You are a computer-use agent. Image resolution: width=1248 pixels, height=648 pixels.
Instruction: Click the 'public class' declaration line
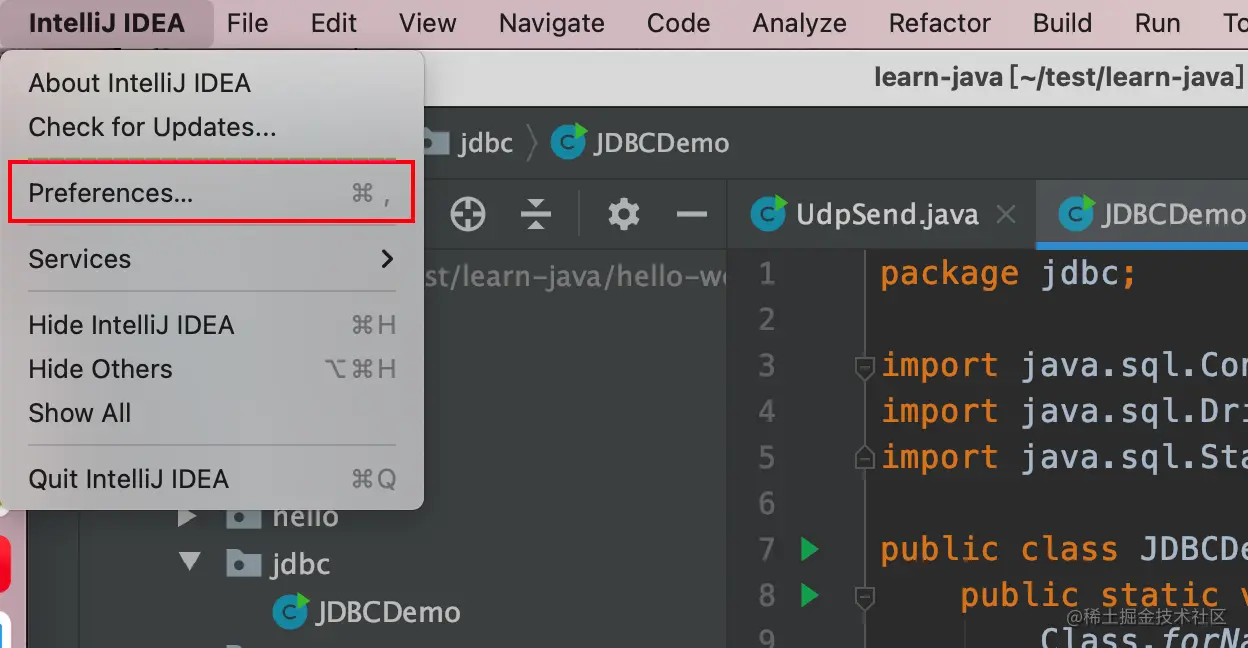[1064, 549]
